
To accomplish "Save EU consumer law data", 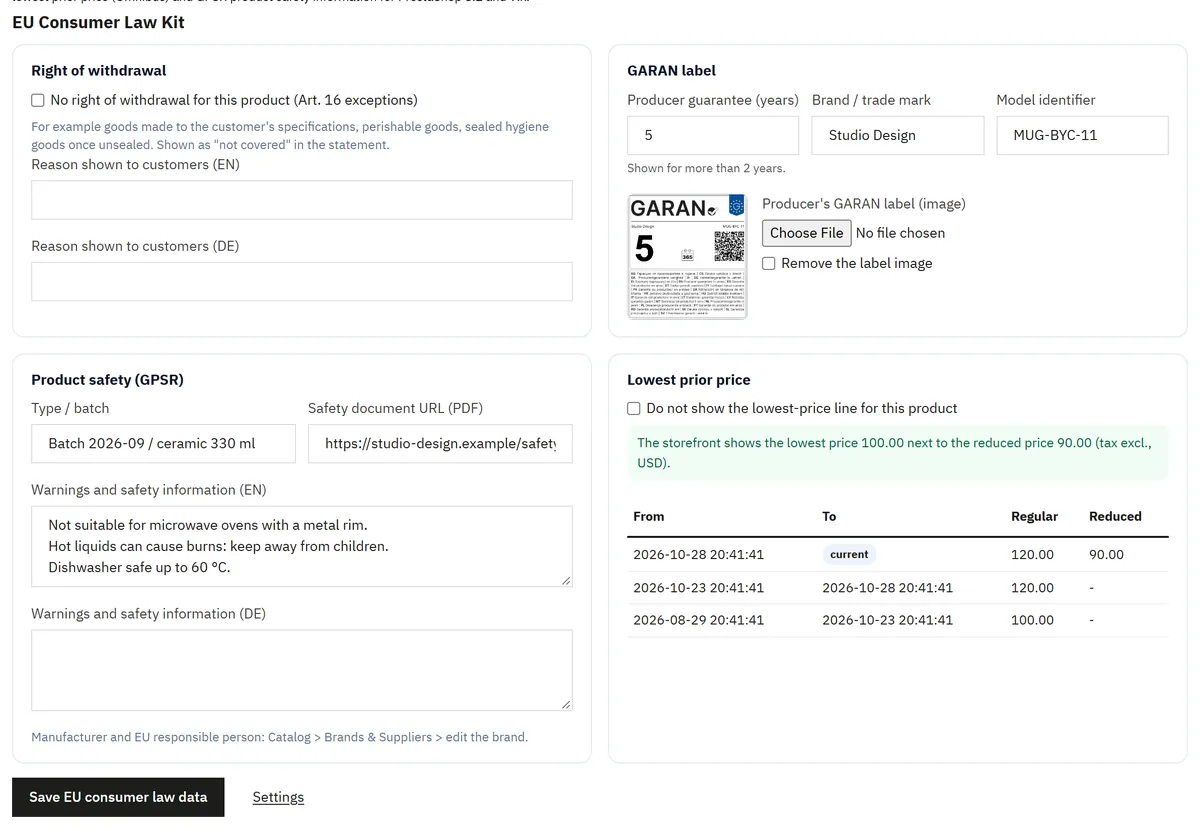I will point(118,797).
